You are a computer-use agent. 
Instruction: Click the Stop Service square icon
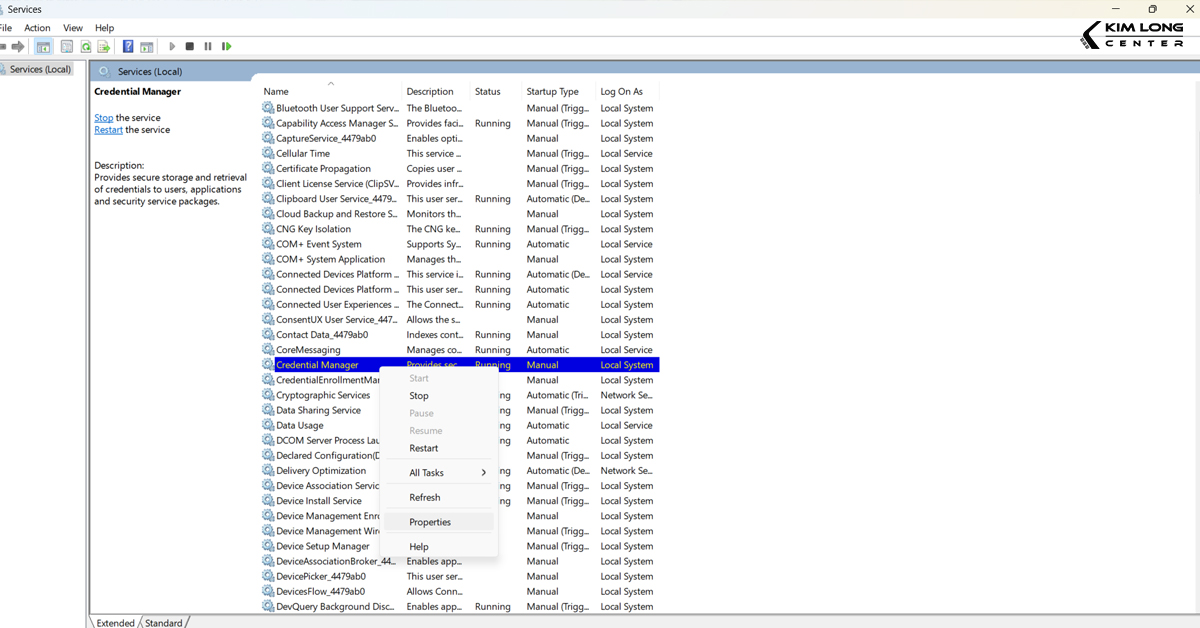[189, 46]
